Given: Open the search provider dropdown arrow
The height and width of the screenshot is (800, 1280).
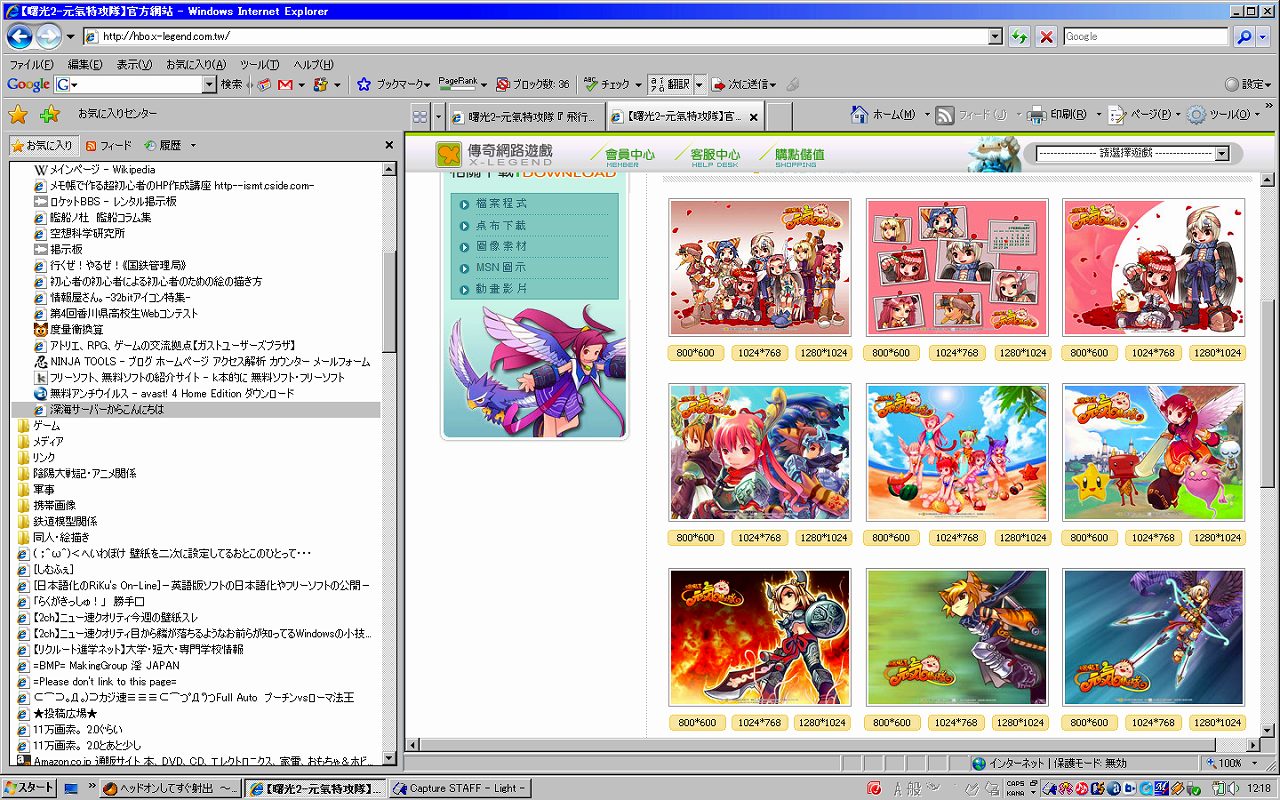Looking at the screenshot, I should coord(1263,37).
